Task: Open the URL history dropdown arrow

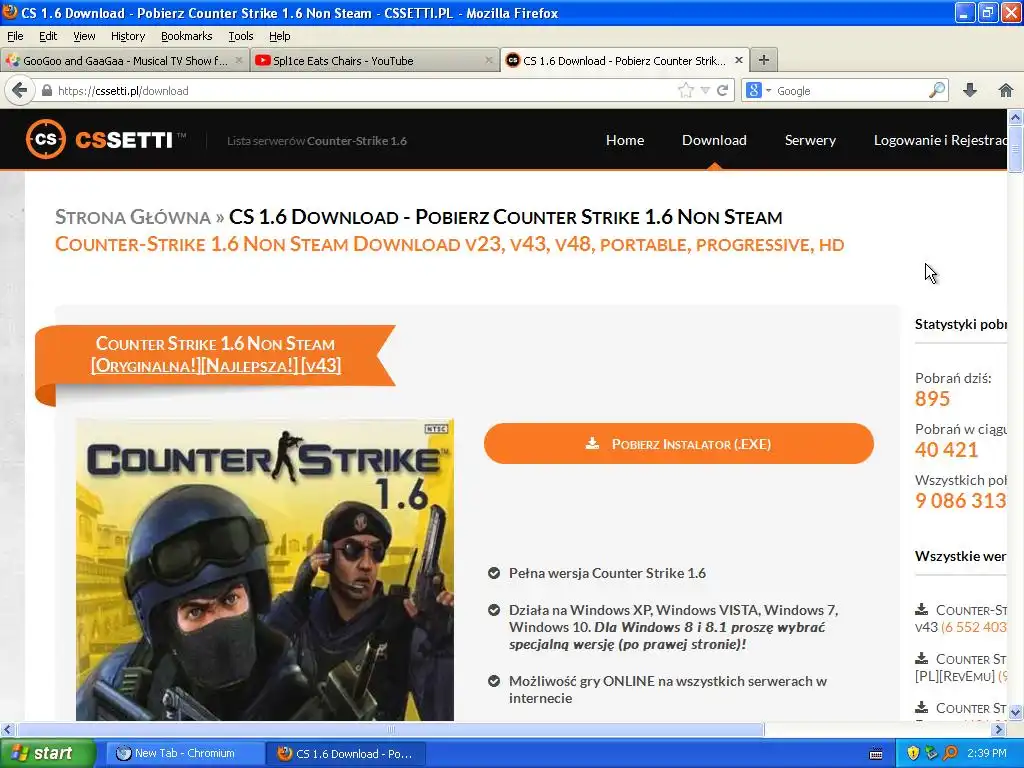Action: pyautogui.click(x=705, y=91)
